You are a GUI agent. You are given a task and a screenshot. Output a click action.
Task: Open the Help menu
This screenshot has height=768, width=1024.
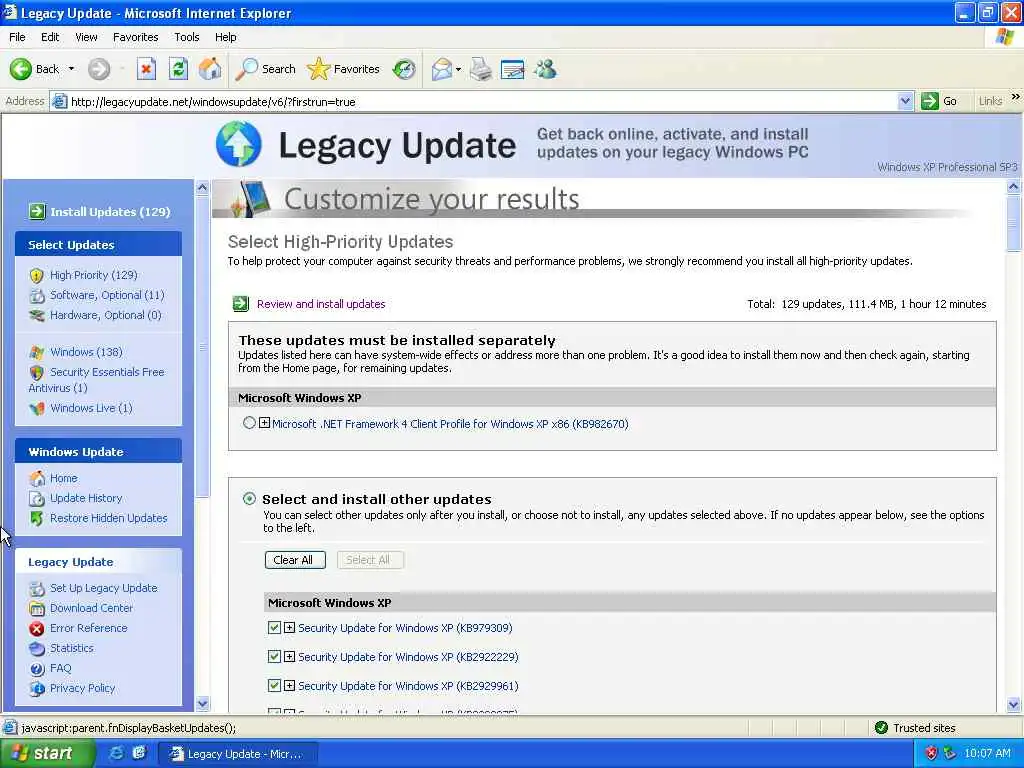pos(225,37)
